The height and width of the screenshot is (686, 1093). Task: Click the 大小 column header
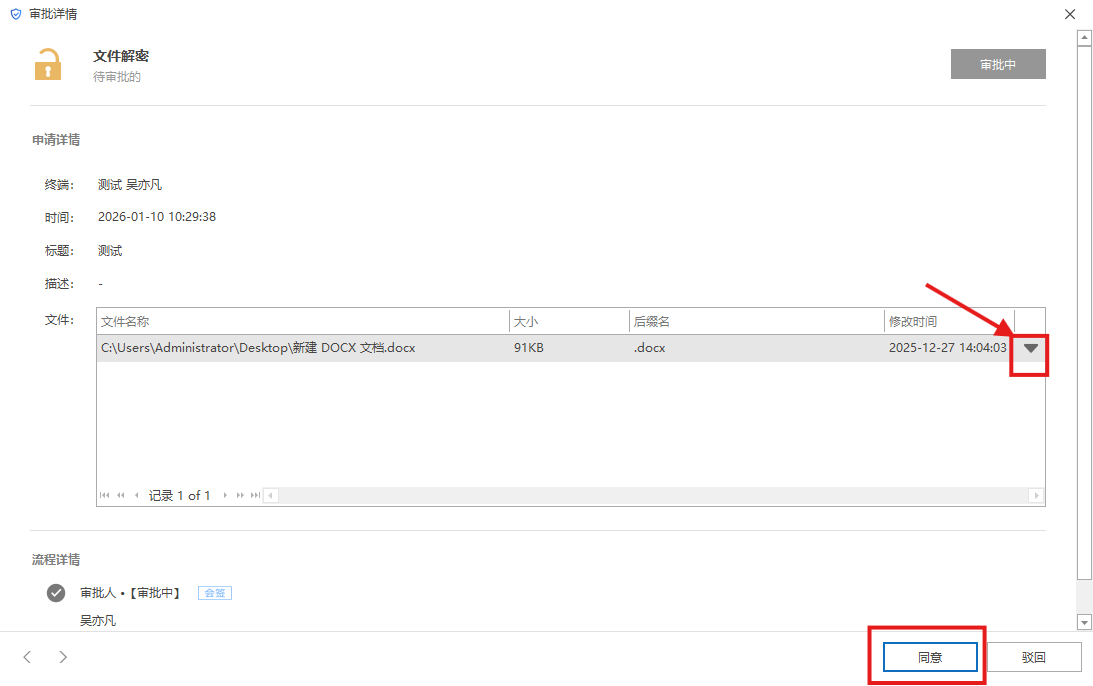coord(568,322)
